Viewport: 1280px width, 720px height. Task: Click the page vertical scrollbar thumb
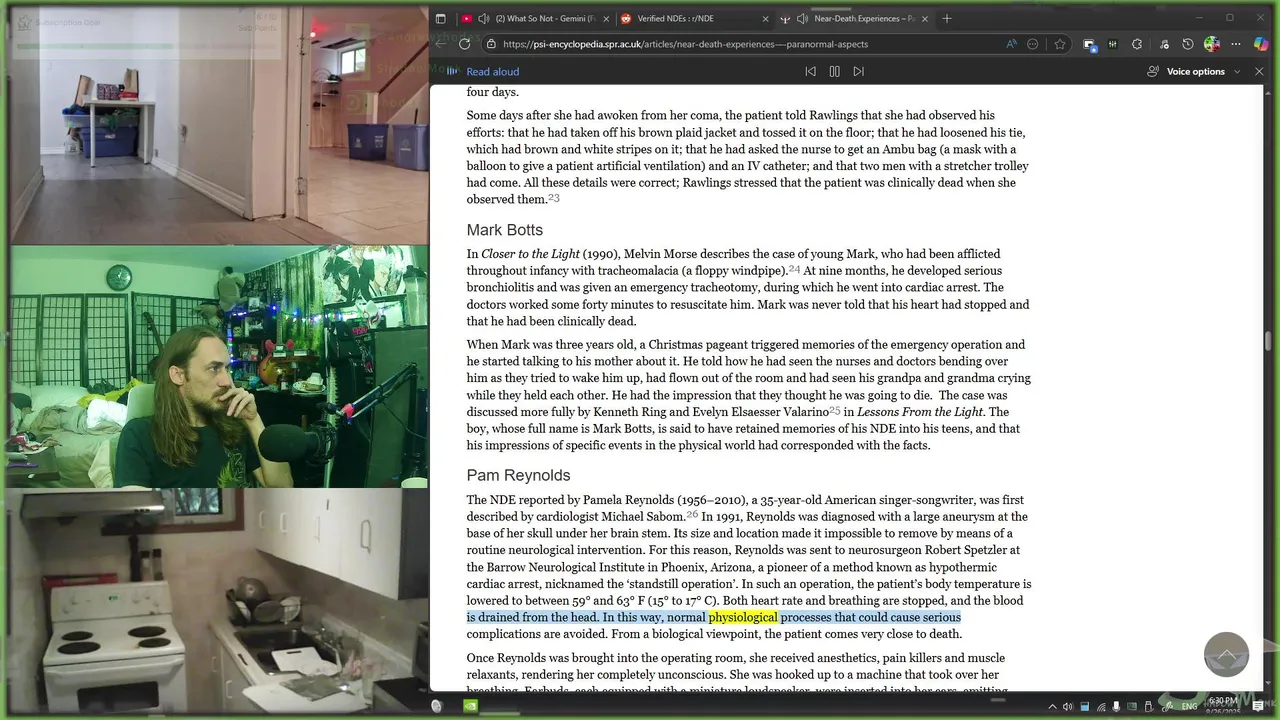point(1269,341)
